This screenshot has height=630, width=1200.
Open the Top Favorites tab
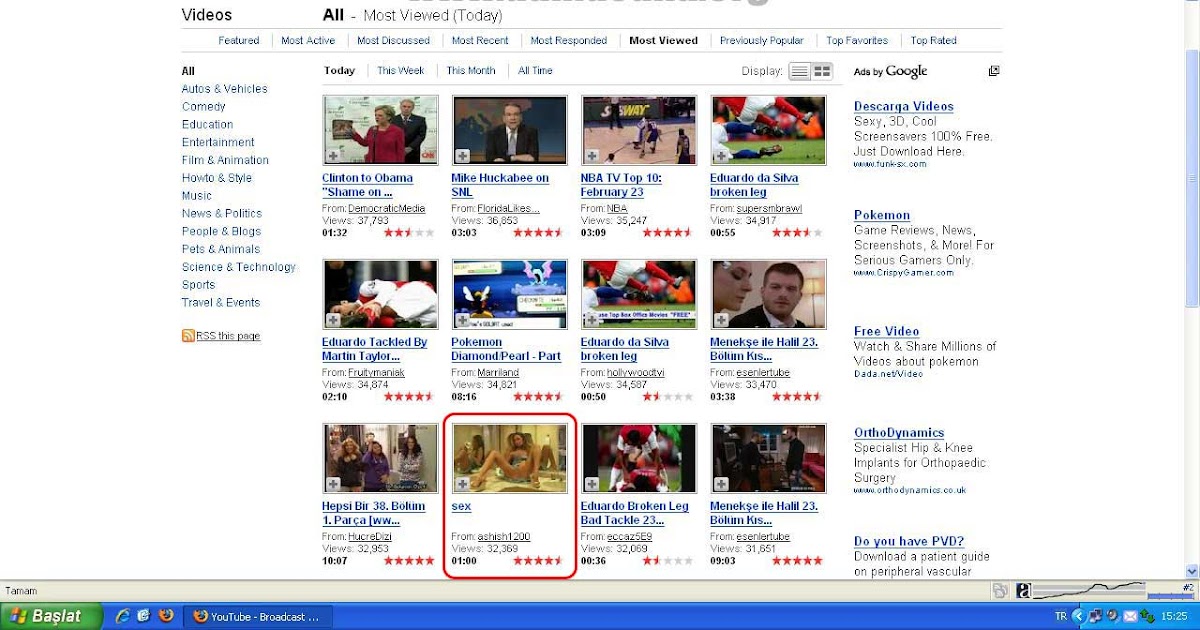(857, 41)
